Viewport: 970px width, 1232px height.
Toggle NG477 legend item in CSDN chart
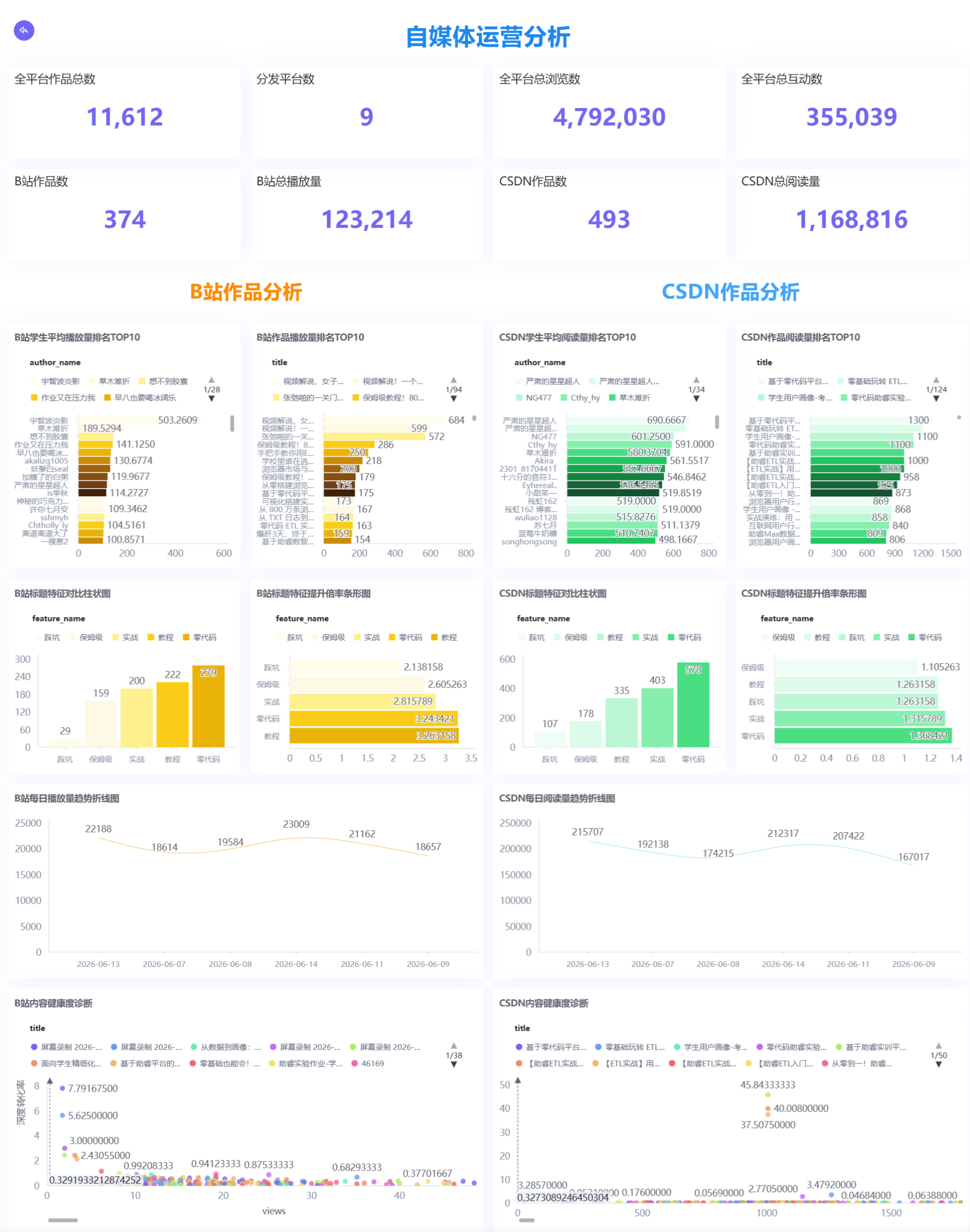[x=533, y=397]
